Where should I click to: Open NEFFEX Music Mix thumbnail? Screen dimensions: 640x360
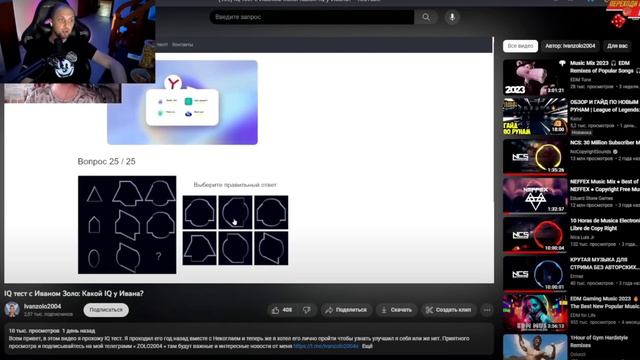[535, 195]
